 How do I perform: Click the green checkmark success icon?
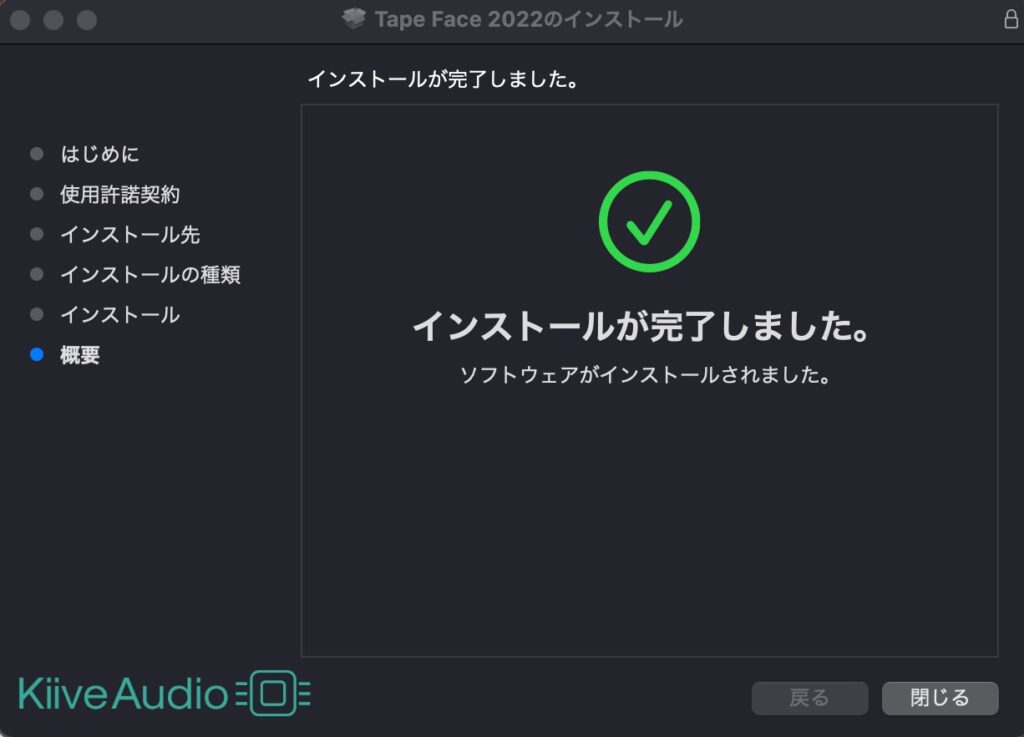(x=649, y=222)
